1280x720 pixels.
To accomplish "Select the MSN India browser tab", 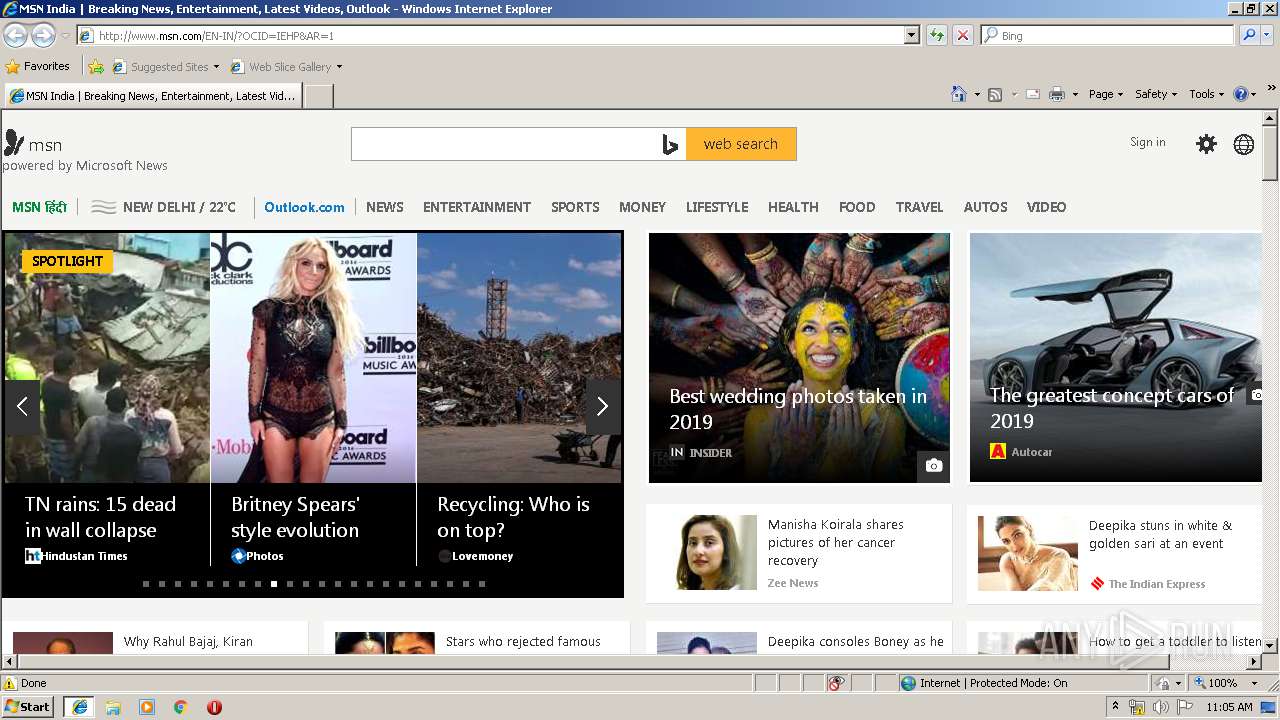I will 152,96.
